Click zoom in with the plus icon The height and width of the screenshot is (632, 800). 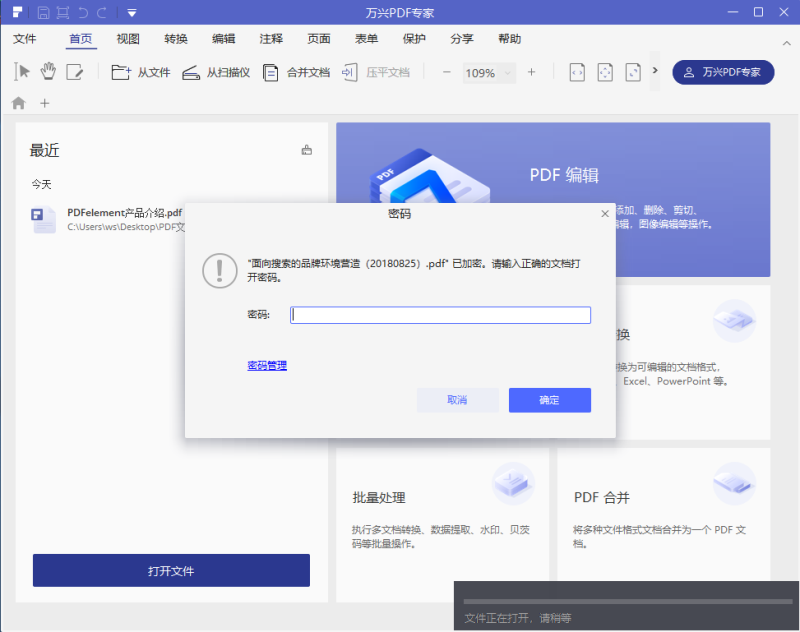pyautogui.click(x=529, y=72)
